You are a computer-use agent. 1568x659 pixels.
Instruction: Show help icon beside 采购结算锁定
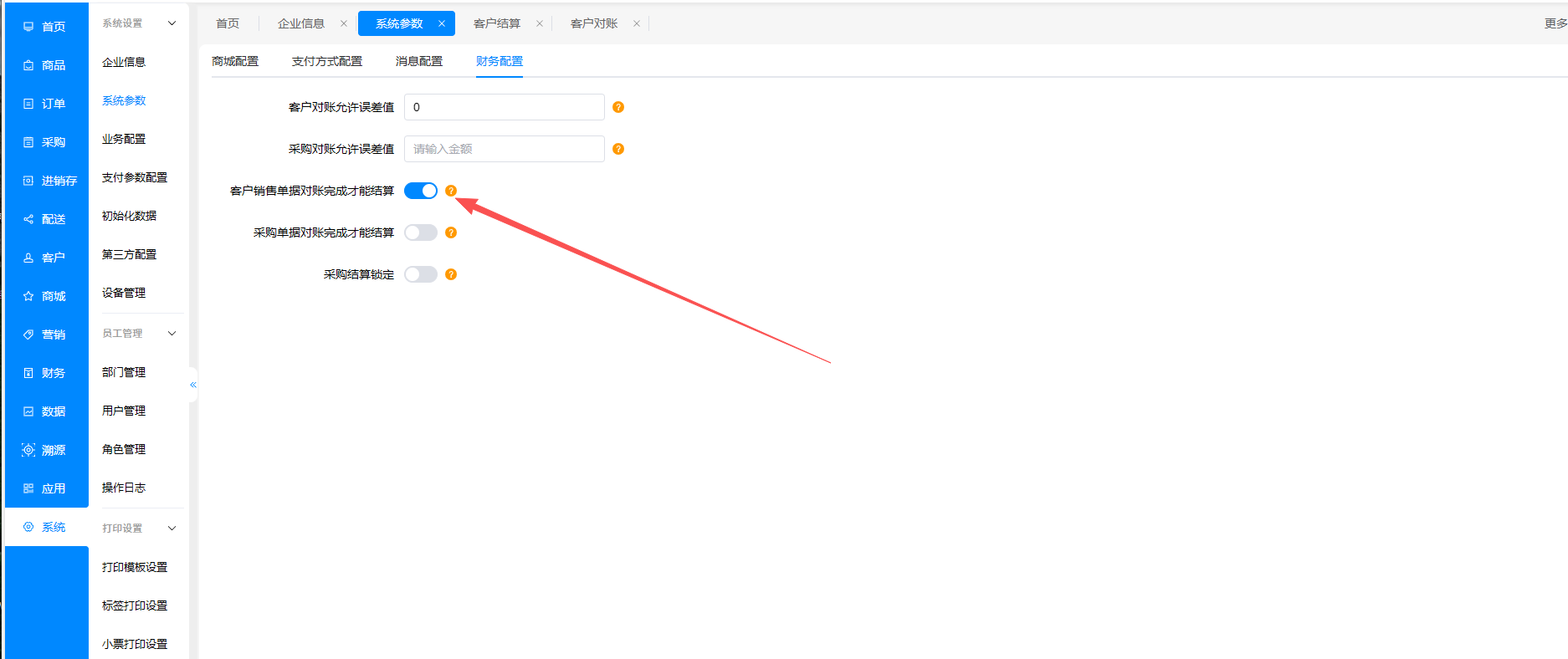click(x=451, y=274)
